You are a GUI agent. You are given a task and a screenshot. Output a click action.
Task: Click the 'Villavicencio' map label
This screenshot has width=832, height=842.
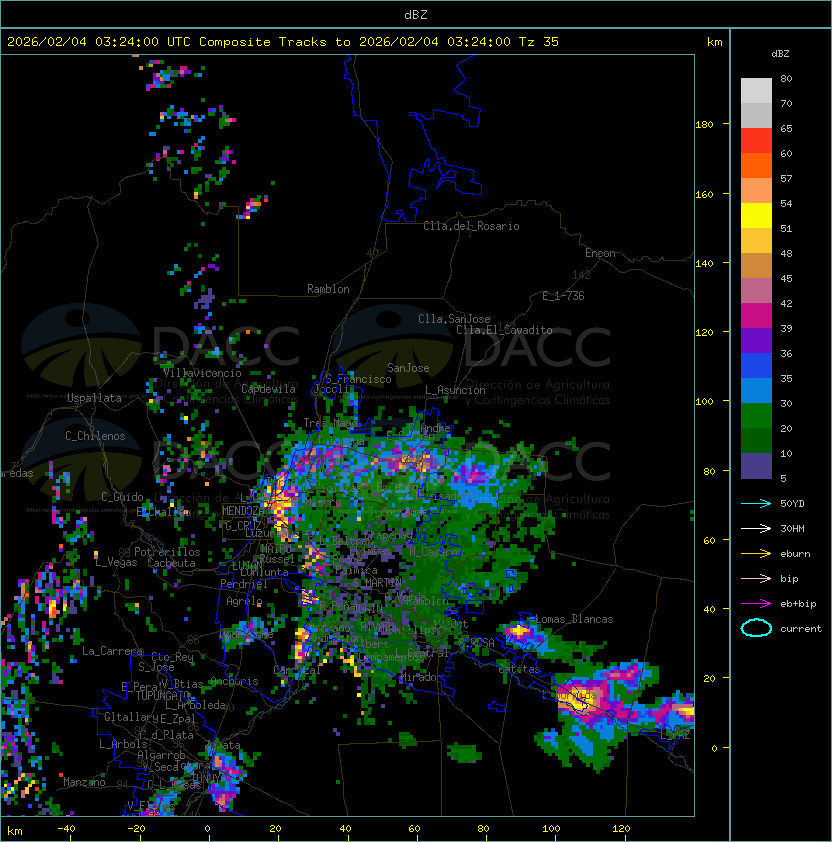click(x=202, y=373)
